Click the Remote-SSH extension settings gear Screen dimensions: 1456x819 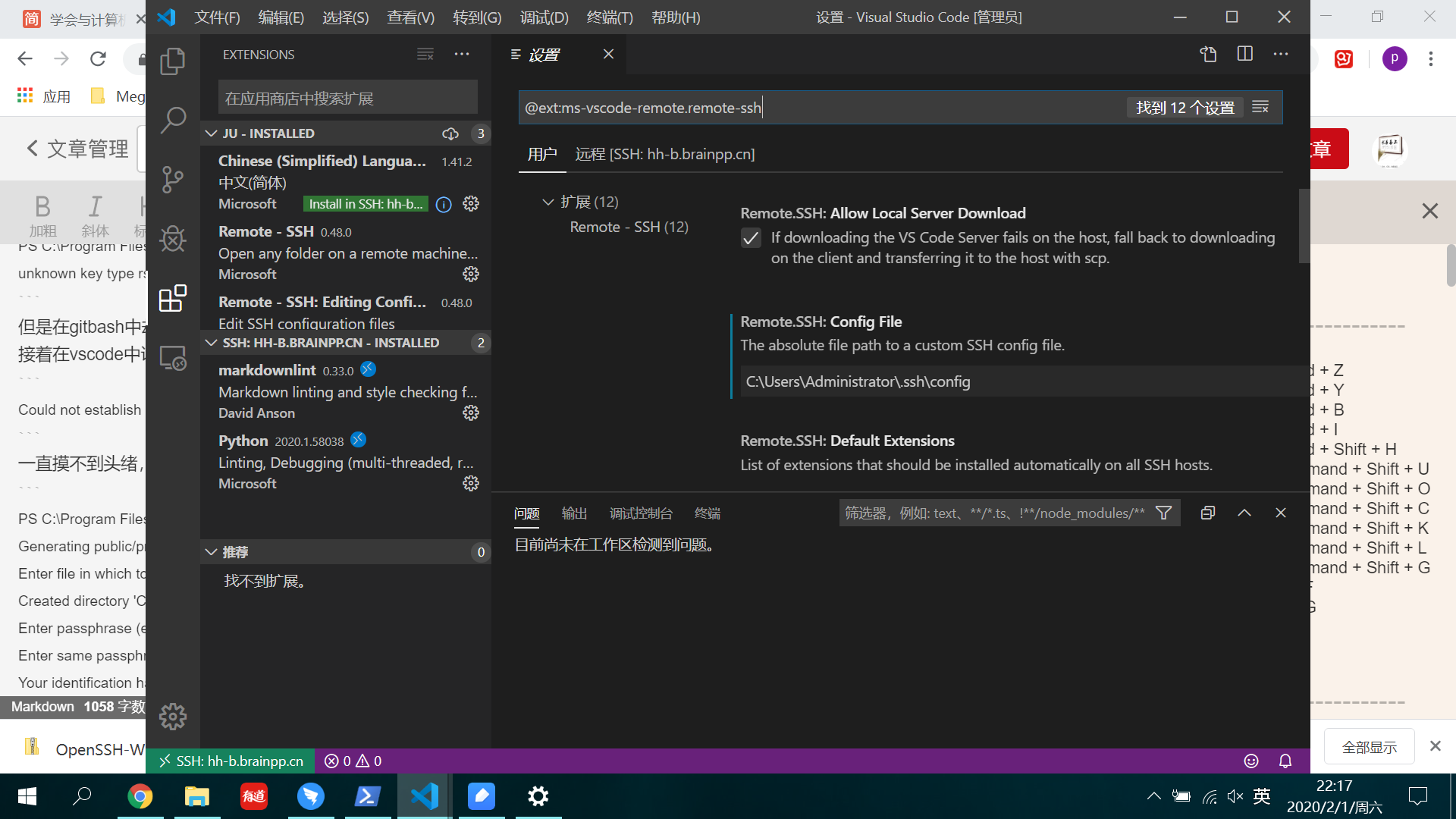click(471, 274)
